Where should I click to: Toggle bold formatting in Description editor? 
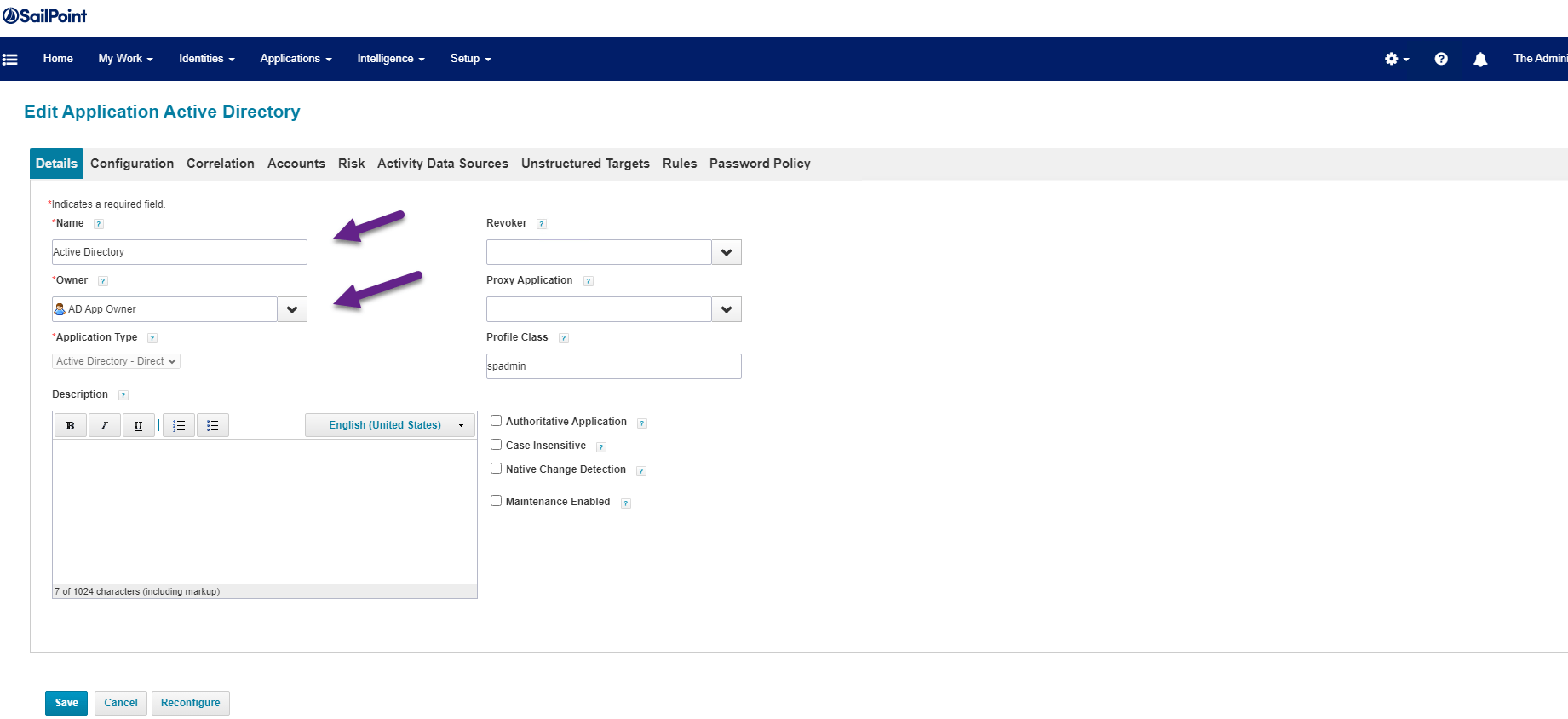pyautogui.click(x=70, y=425)
